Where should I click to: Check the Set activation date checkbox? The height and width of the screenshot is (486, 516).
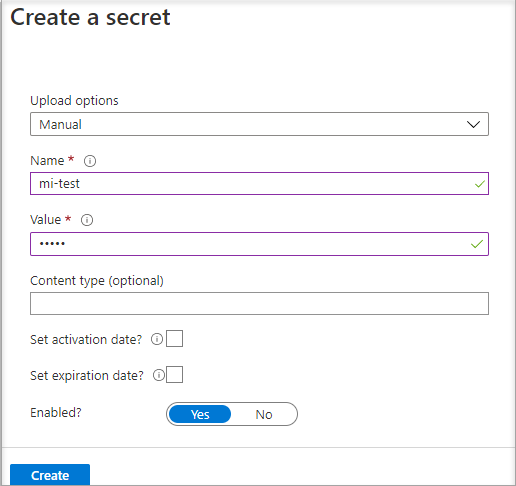tap(174, 339)
